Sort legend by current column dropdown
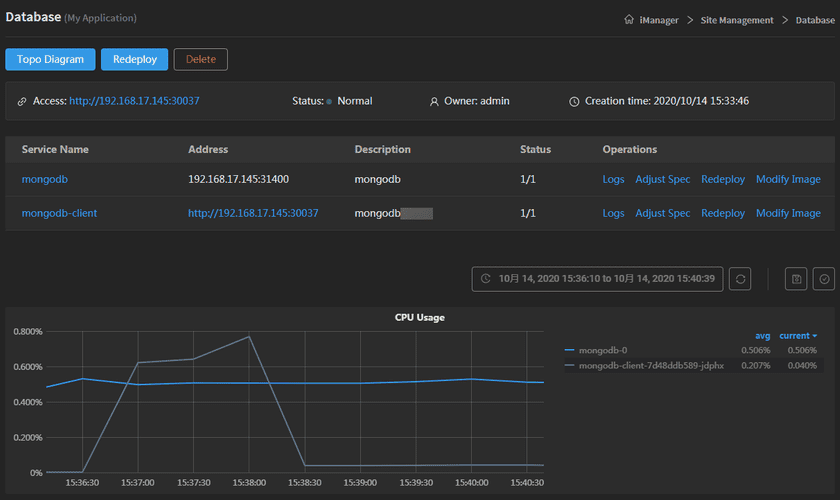The image size is (840, 500). [798, 336]
